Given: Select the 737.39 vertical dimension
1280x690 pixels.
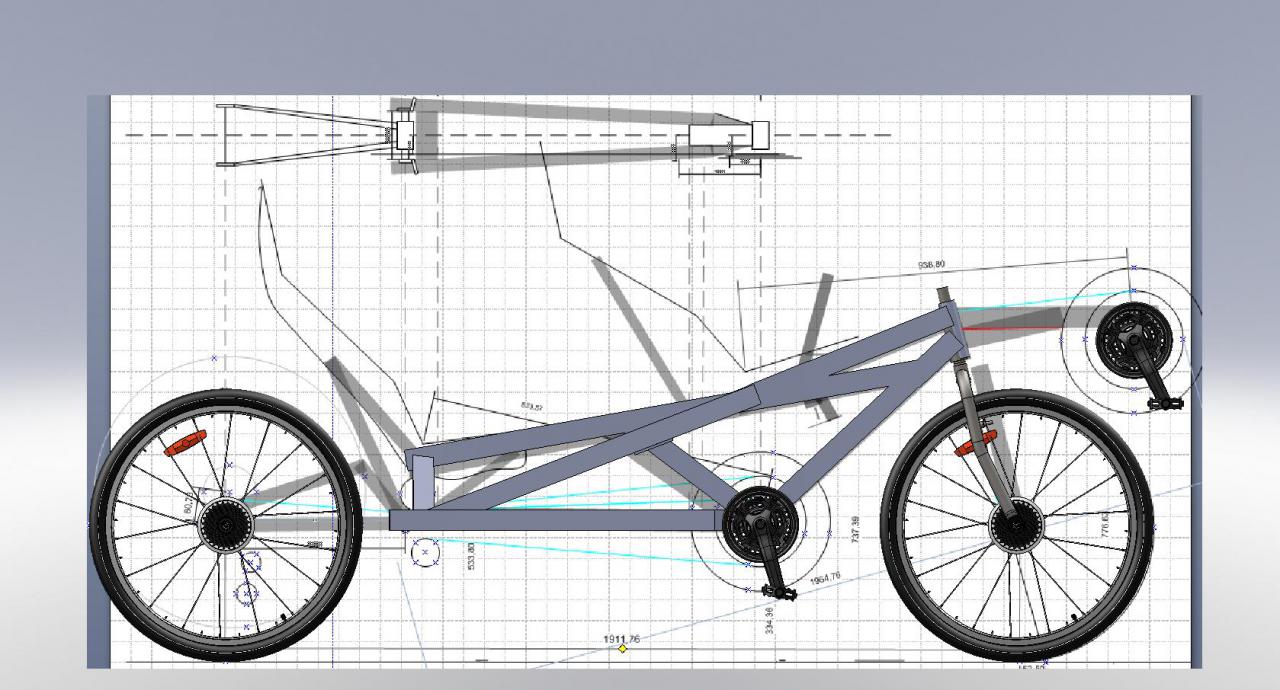Looking at the screenshot, I should (855, 530).
